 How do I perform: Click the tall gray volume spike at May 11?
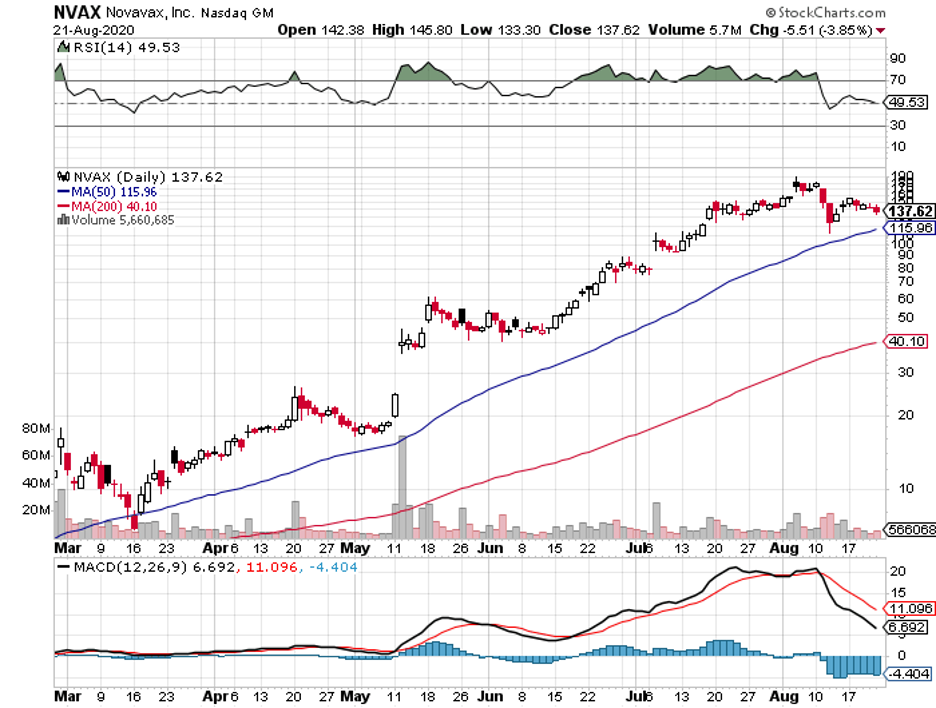pyautogui.click(x=402, y=487)
